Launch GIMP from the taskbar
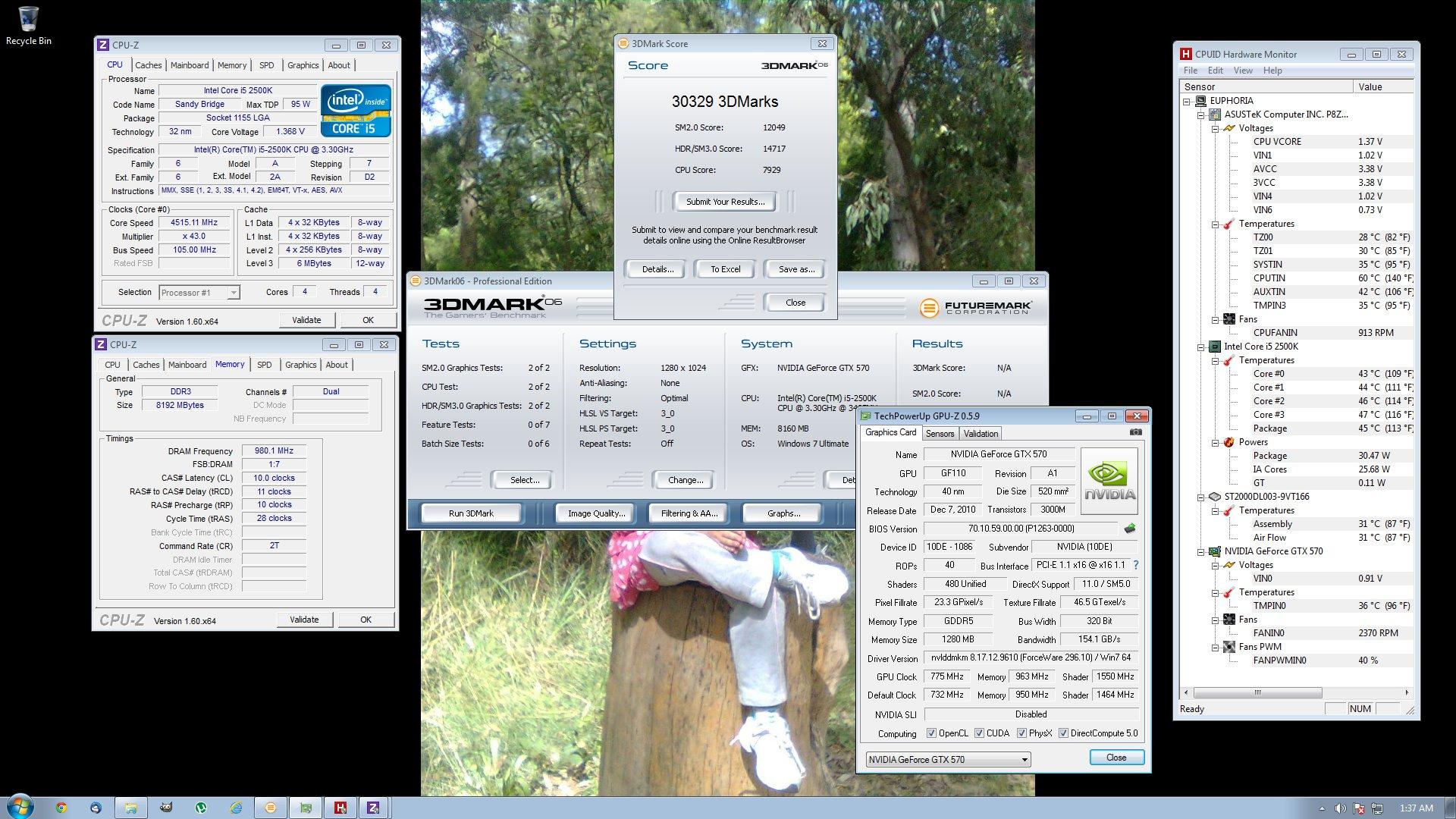Viewport: 1456px width, 819px height. tap(166, 808)
